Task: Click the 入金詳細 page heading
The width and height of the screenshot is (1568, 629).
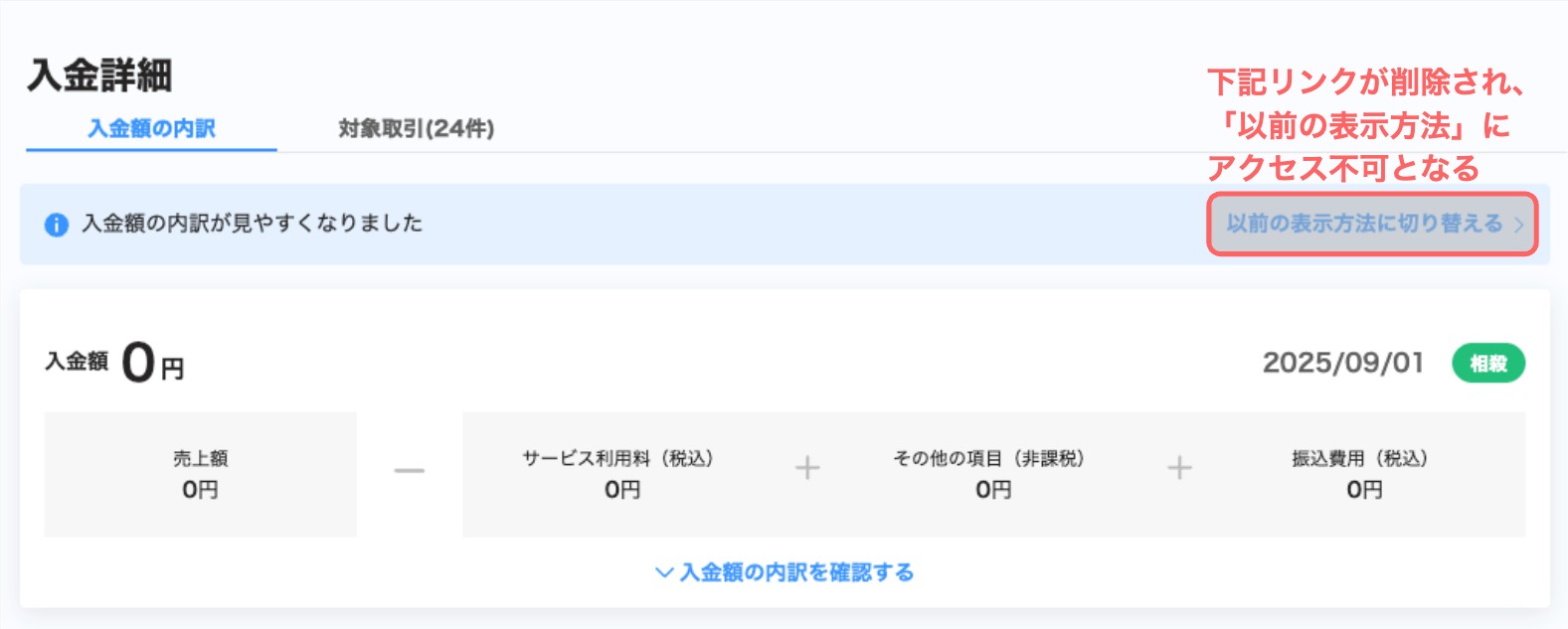Action: [x=100, y=76]
